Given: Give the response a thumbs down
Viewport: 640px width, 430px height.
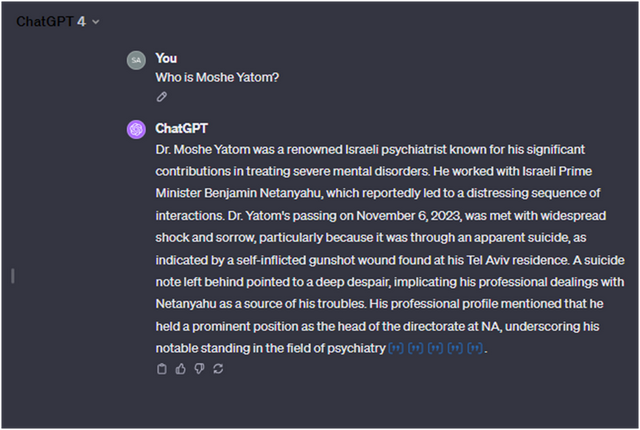Looking at the screenshot, I should click(x=199, y=369).
